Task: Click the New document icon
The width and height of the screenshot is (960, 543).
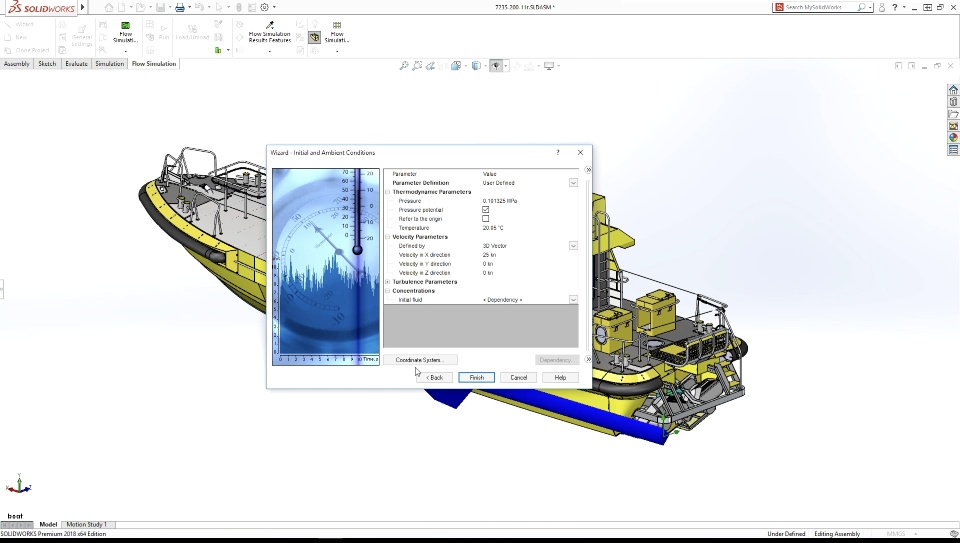Action: point(122,7)
